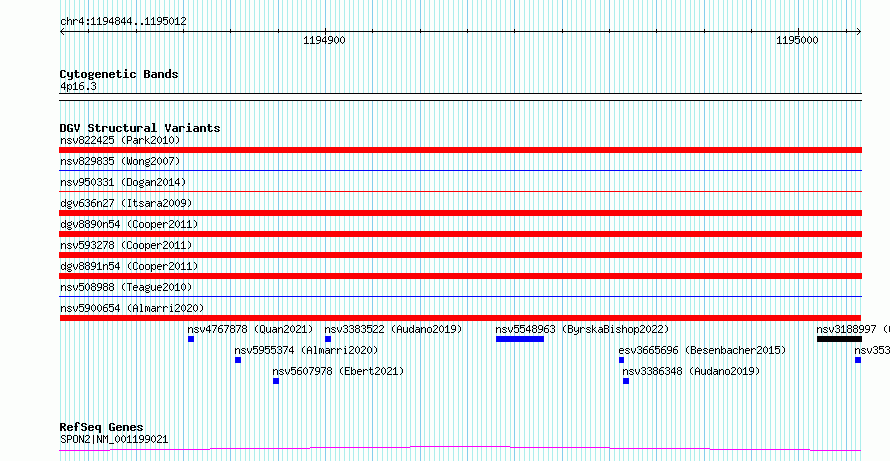
Task: Click nsv3383522 (Audano2019) label
Action: point(393,329)
